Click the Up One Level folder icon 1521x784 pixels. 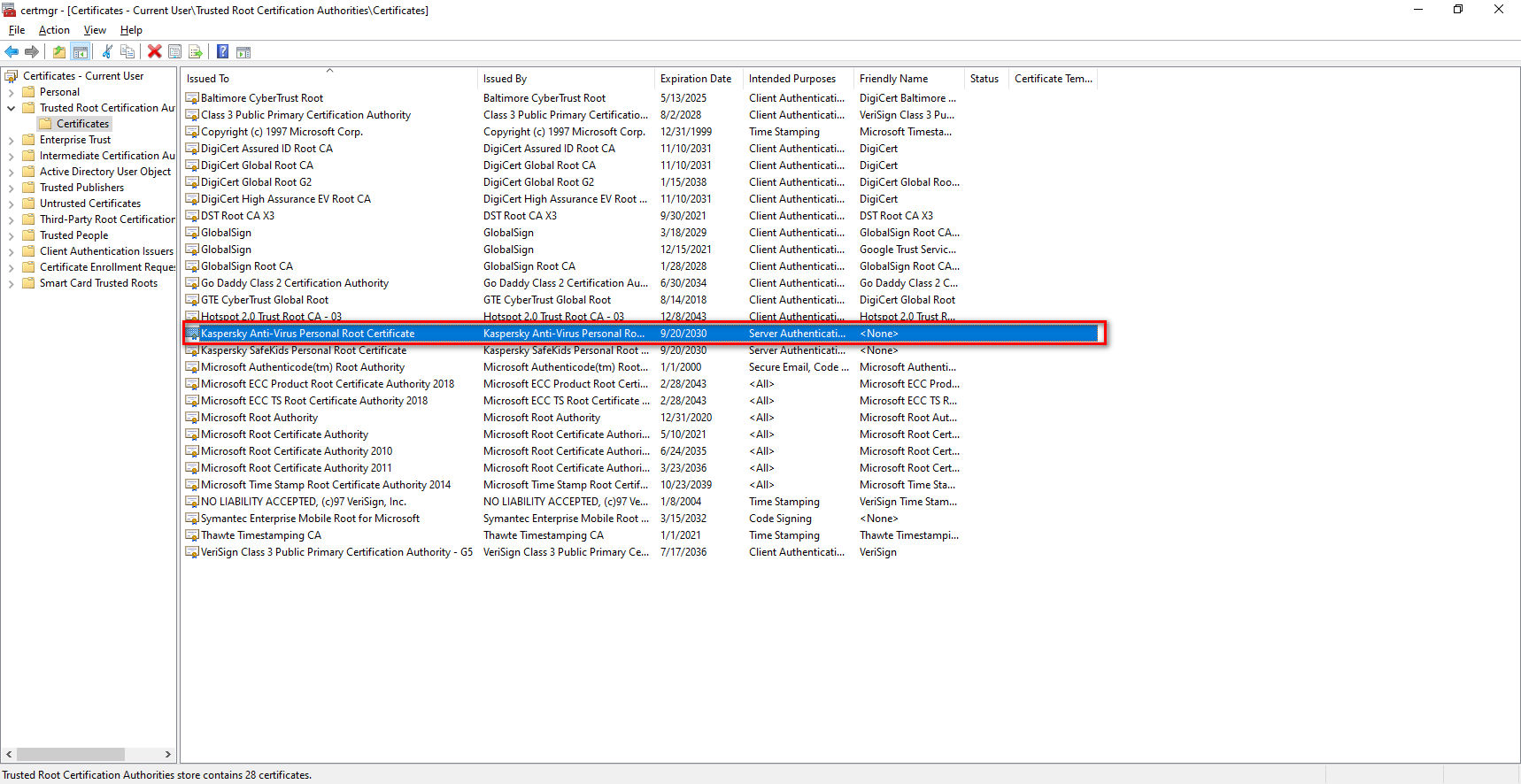tap(59, 51)
